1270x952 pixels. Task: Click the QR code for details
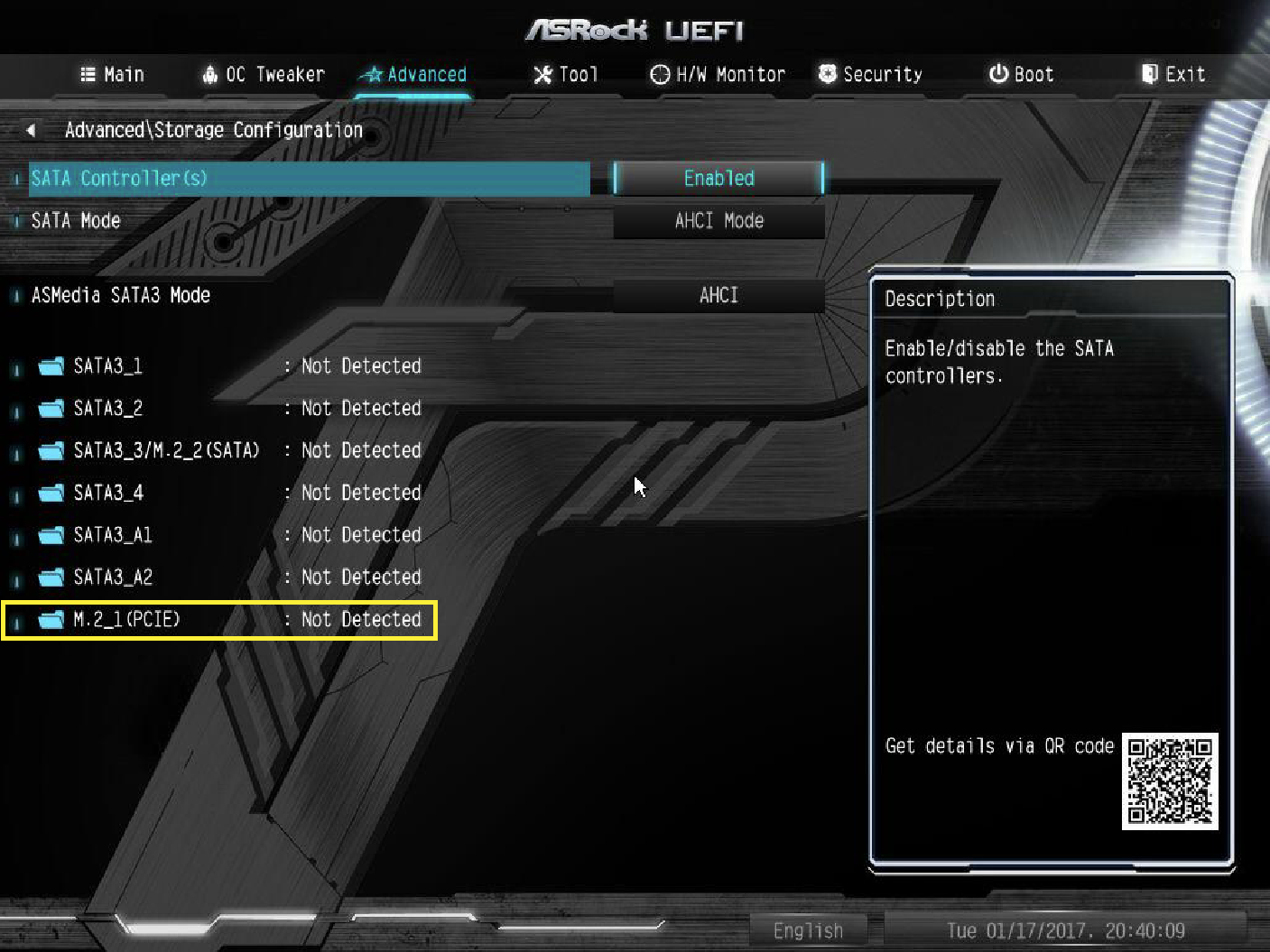pos(1170,781)
